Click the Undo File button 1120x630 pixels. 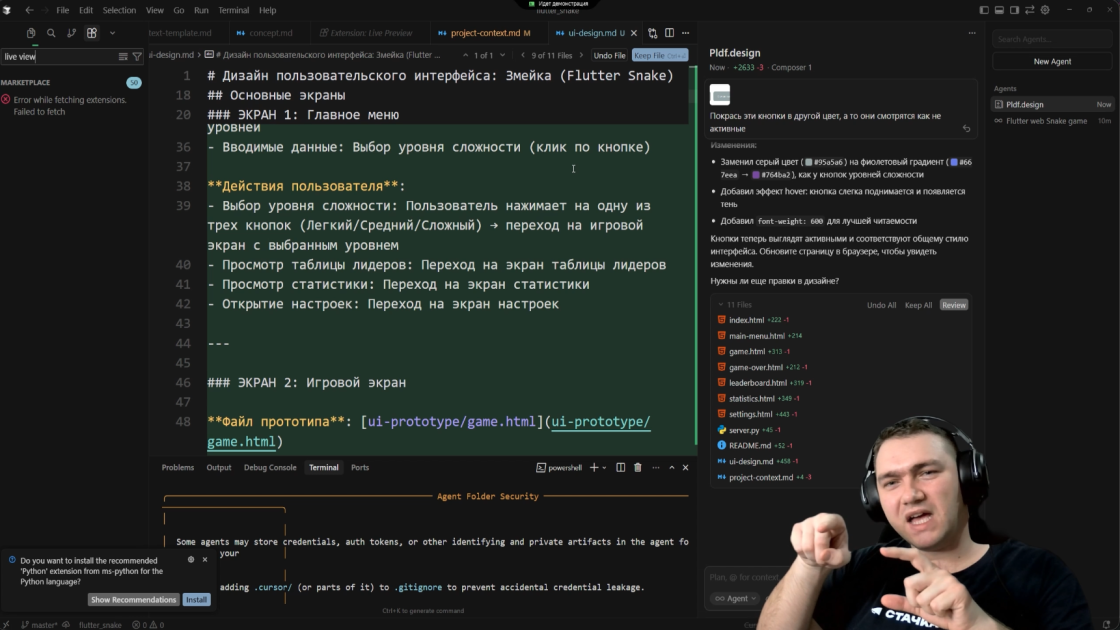click(609, 56)
